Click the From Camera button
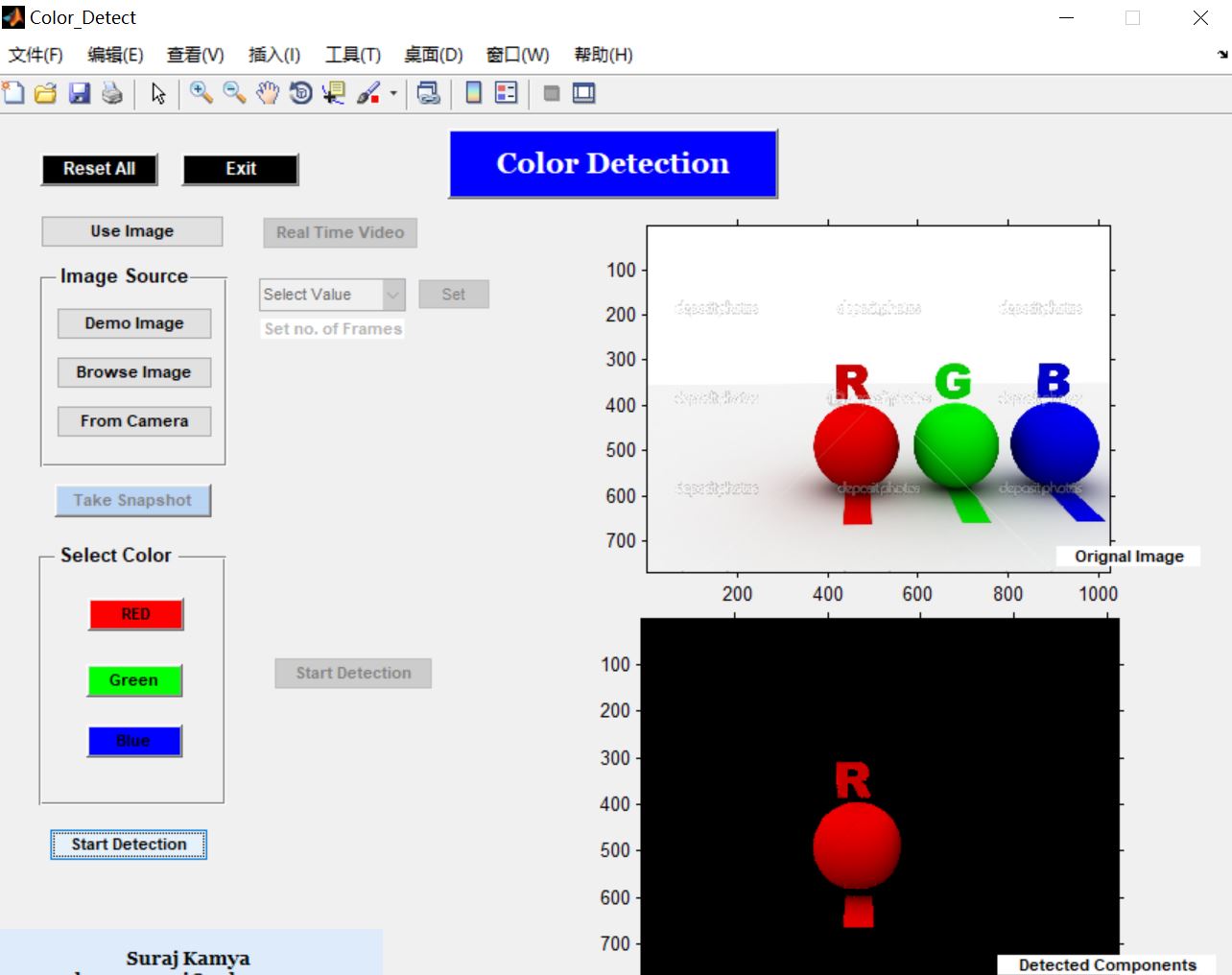The height and width of the screenshot is (975, 1232). point(134,421)
